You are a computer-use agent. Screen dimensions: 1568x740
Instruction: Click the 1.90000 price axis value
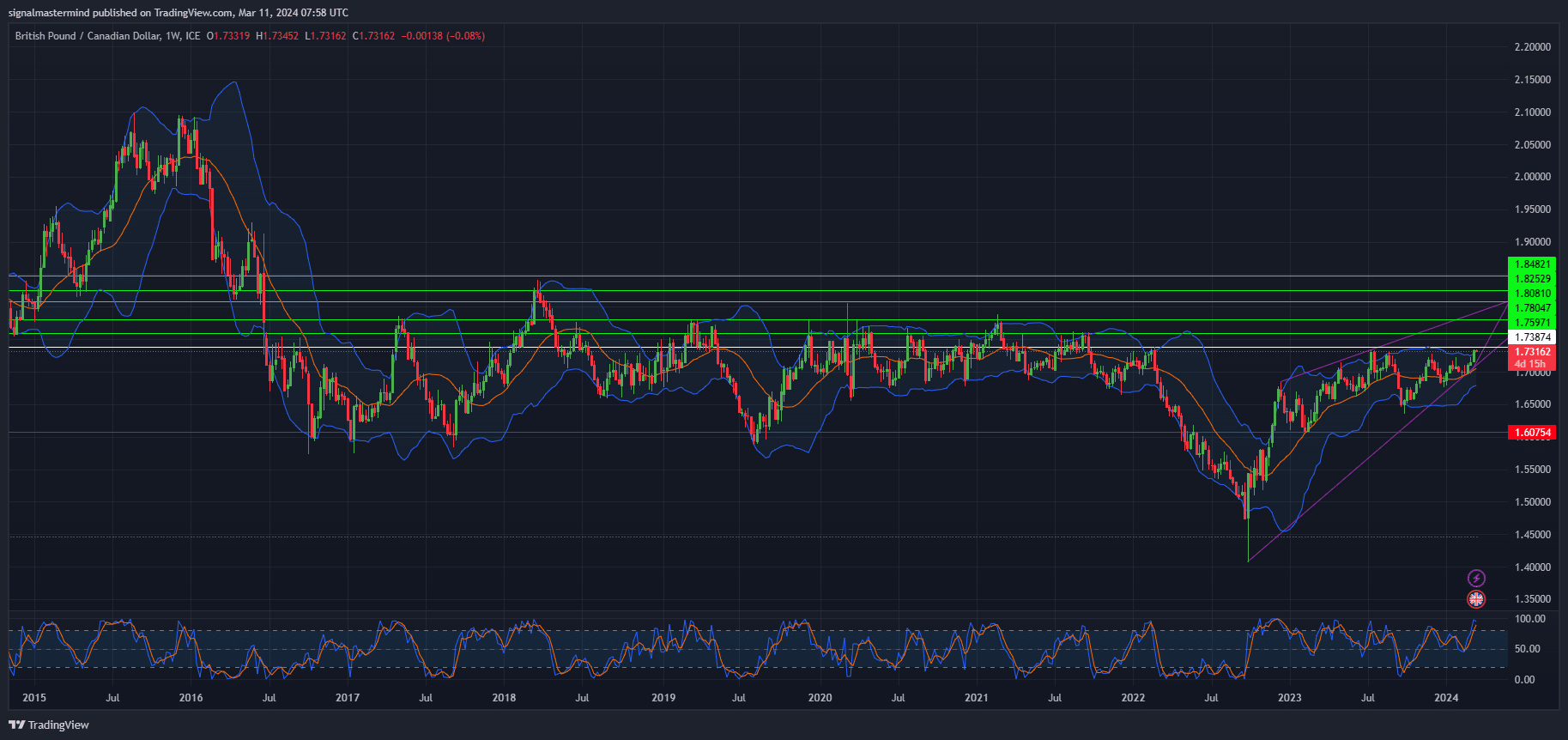(1532, 242)
